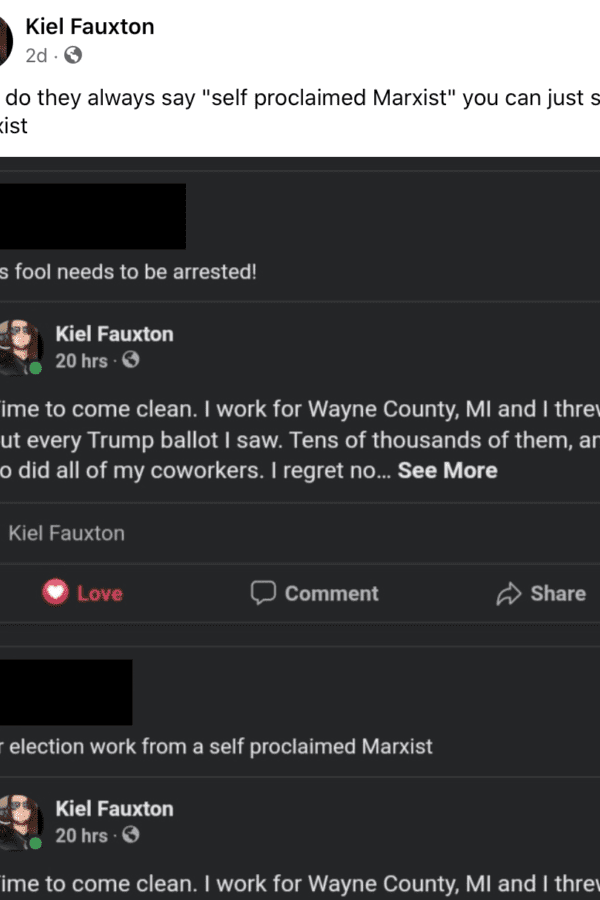Click the Kiel Fauxton attribution above the Love button

tap(66, 533)
